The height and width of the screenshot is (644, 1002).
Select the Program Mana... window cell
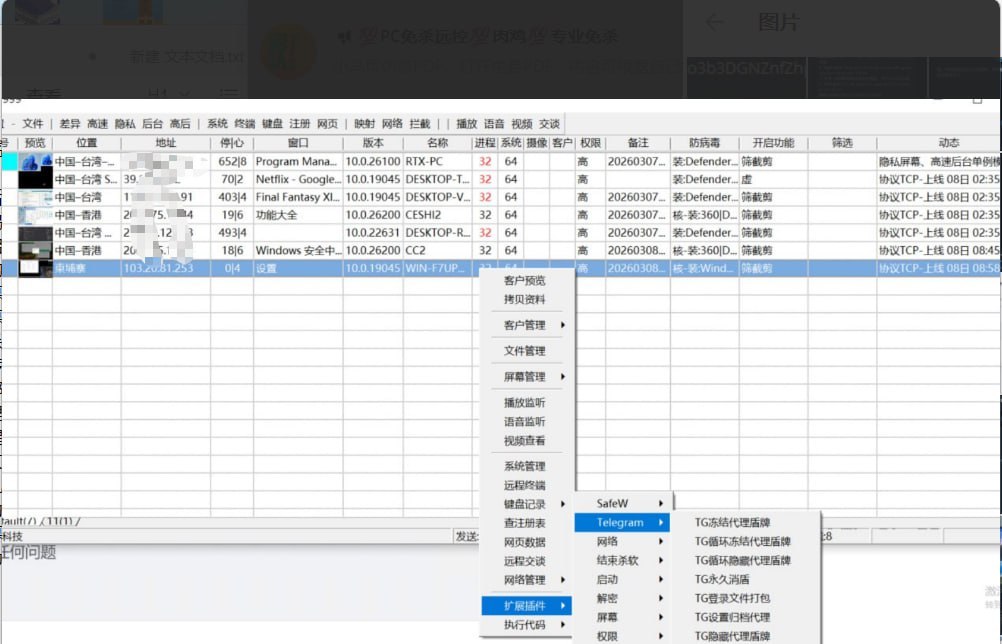(298, 162)
